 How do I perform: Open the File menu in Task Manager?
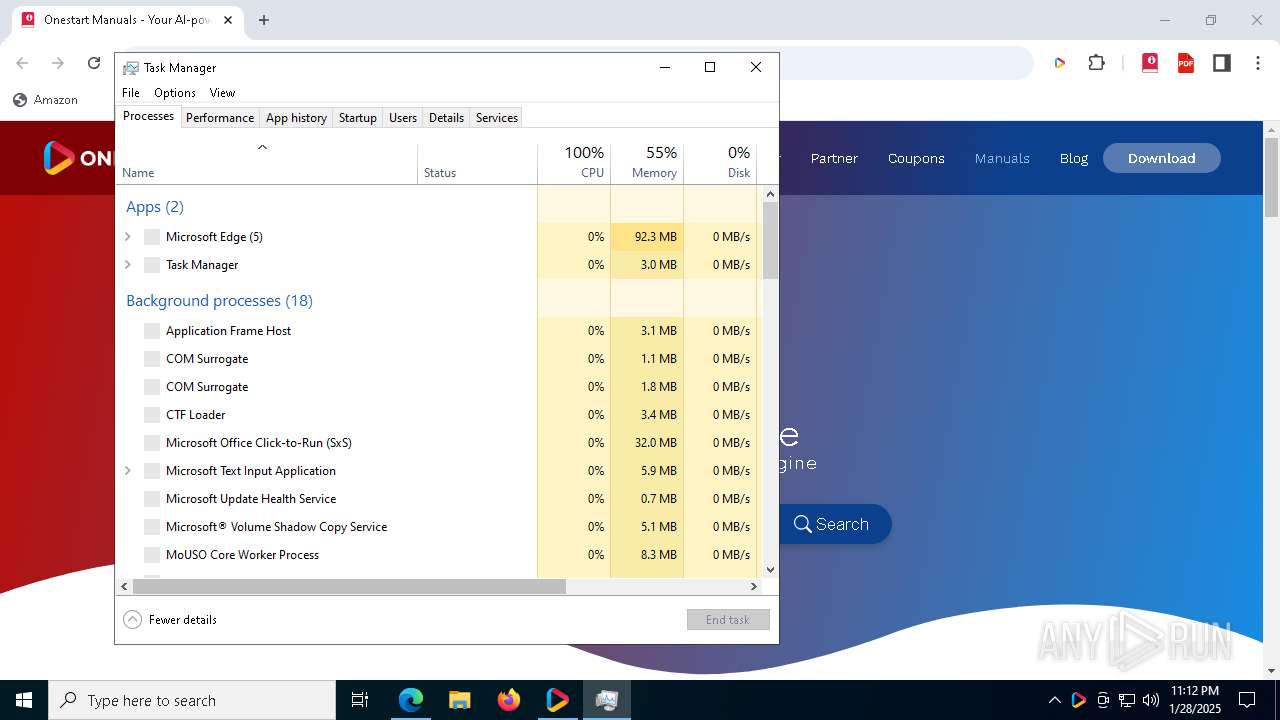click(131, 93)
